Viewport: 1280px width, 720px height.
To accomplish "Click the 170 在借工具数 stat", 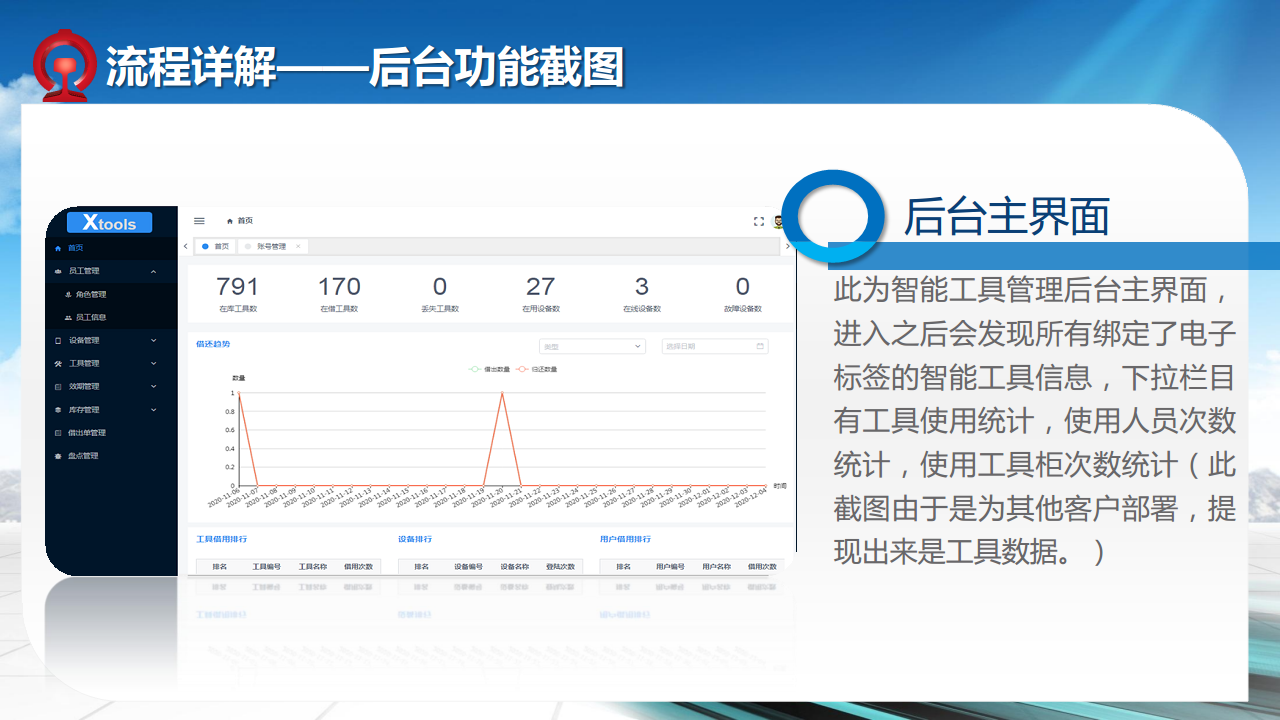I will click(339, 293).
